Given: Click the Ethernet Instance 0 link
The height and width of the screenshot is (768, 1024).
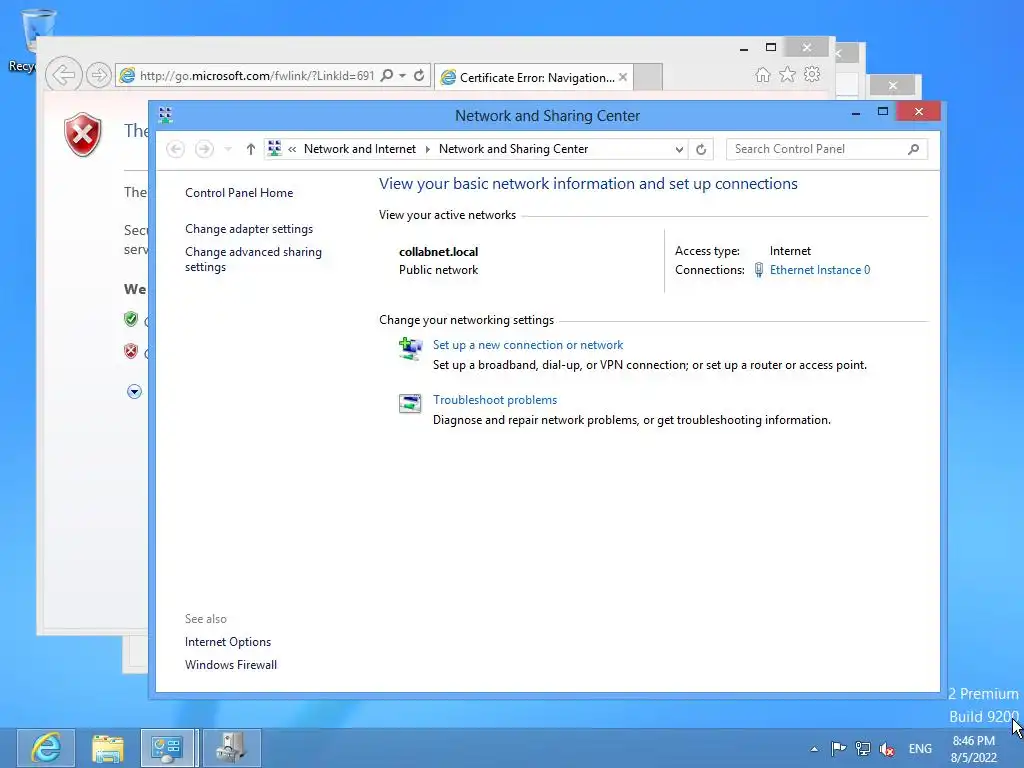Looking at the screenshot, I should click(x=820, y=270).
